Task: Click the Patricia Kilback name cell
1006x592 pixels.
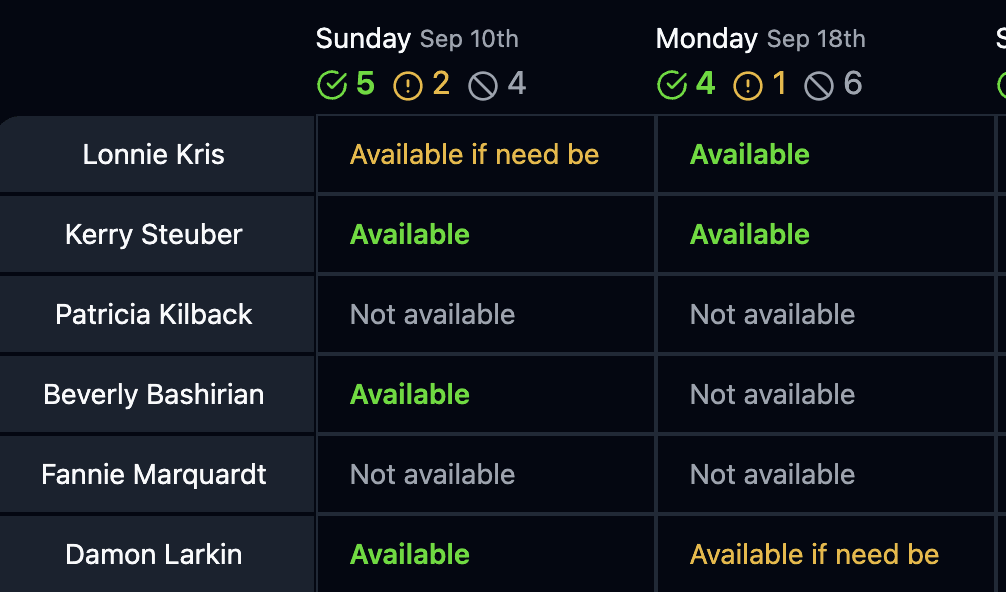Action: coord(154,315)
